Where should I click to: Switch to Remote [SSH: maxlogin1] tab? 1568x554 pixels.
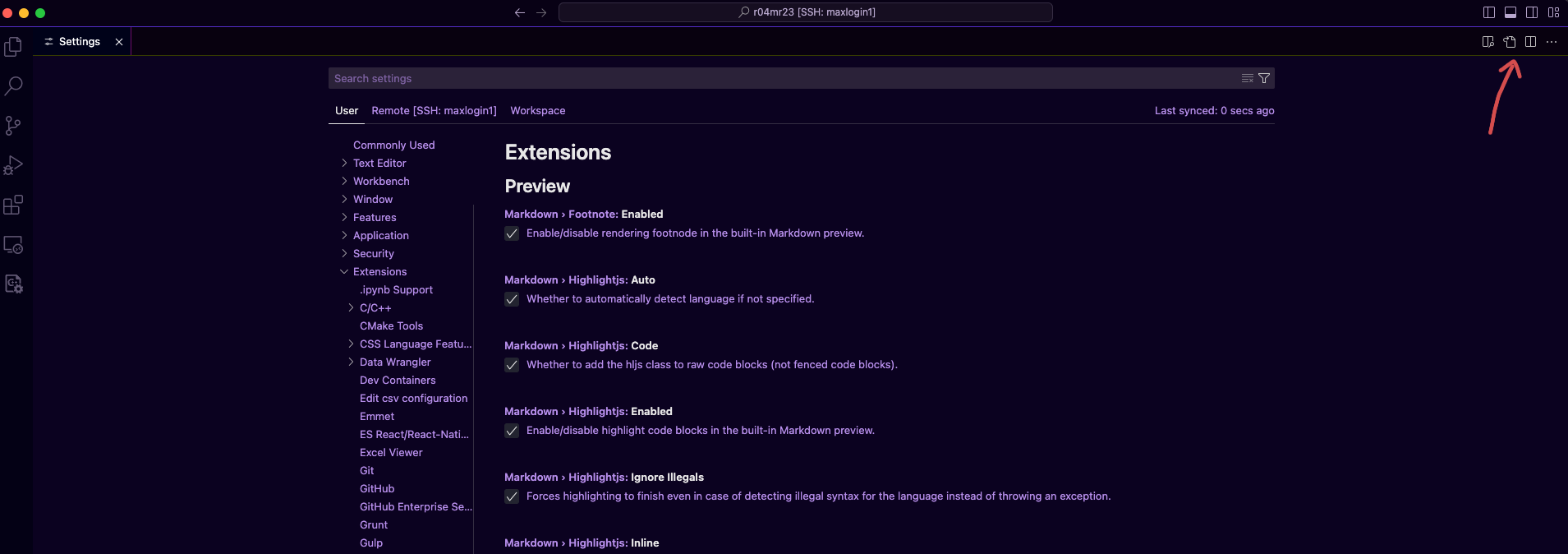point(434,110)
